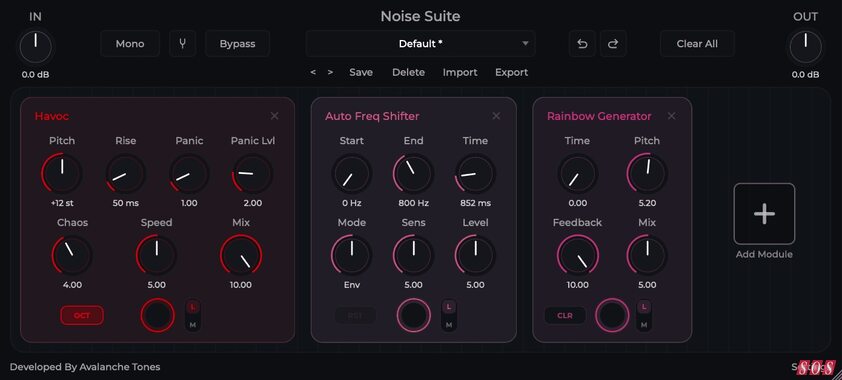The height and width of the screenshot is (380, 842).
Task: Remove the Rainbow Generator module
Action: (671, 116)
